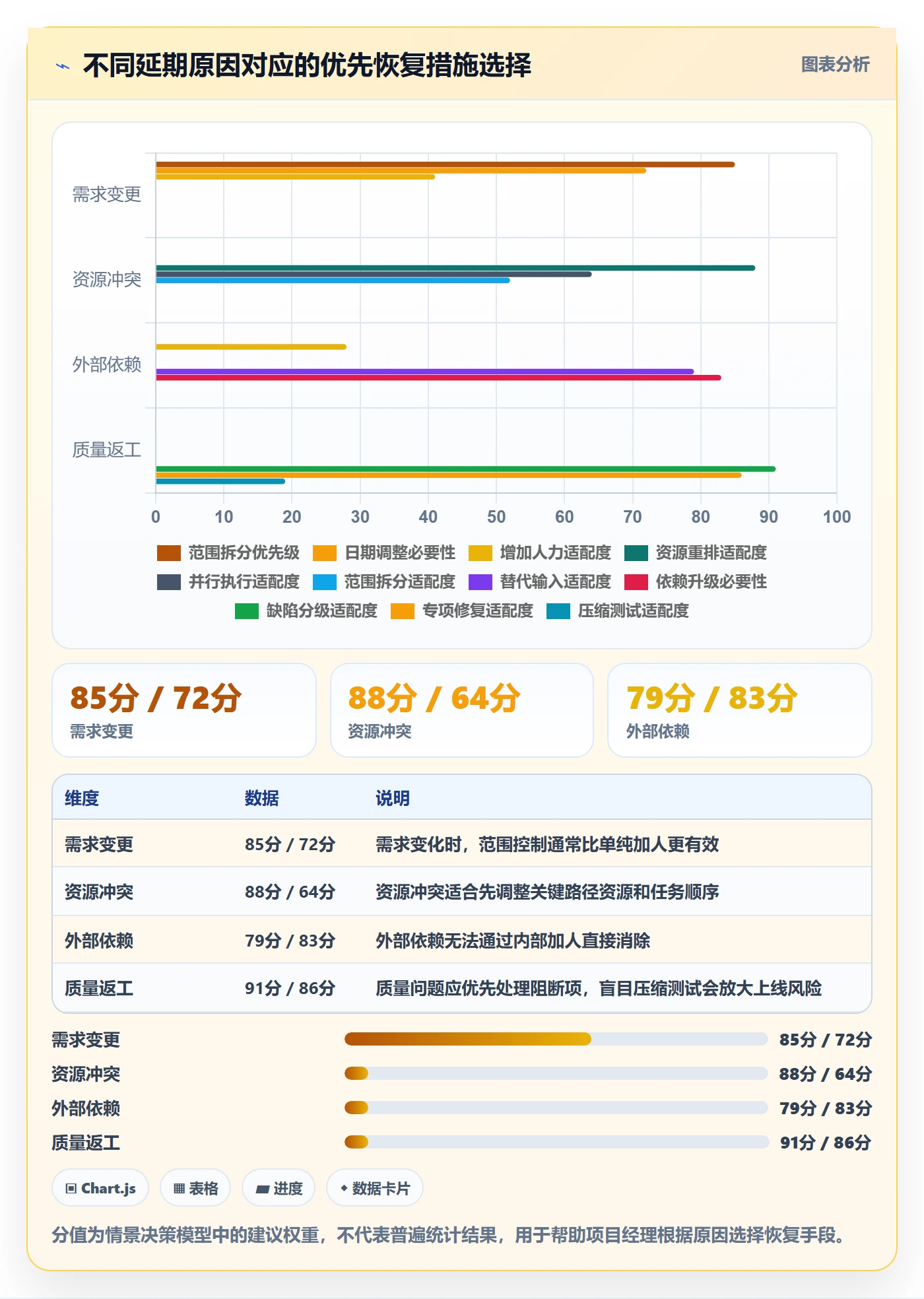924x1299 pixels.
Task: Open the 79分 / 83分 stat card
Action: click(x=740, y=710)
